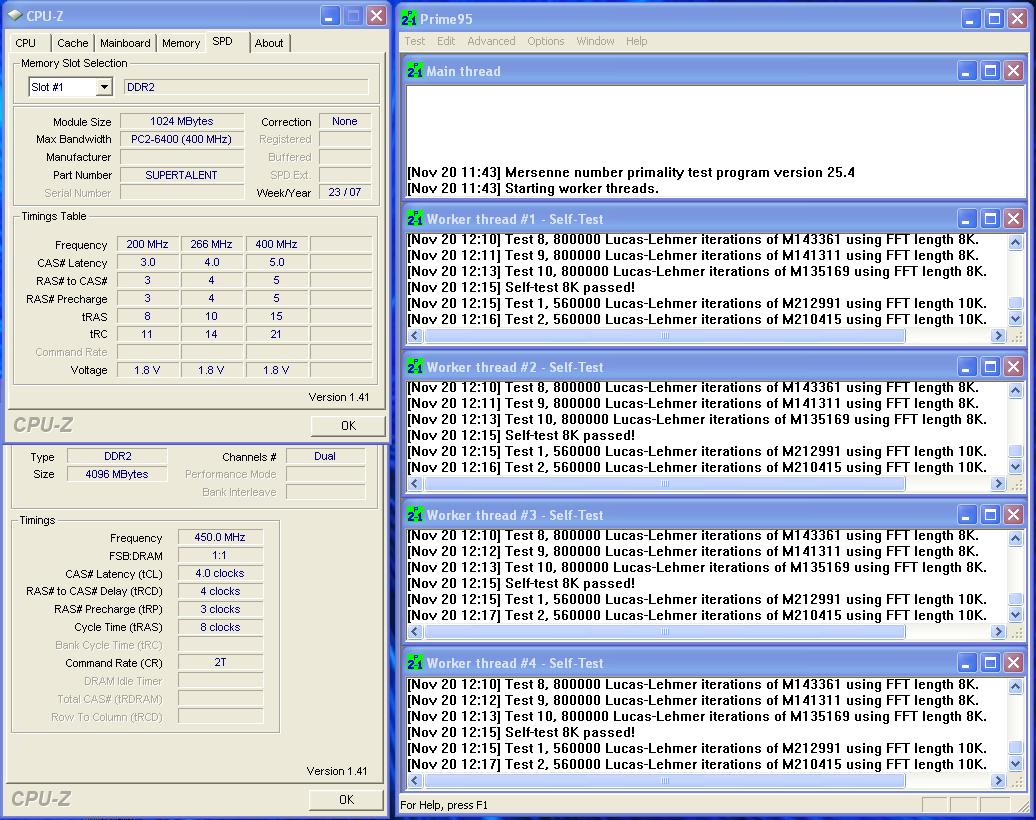Click the Worker thread #3 window icon
Image resolution: width=1036 pixels, height=820 pixels.
coord(415,515)
